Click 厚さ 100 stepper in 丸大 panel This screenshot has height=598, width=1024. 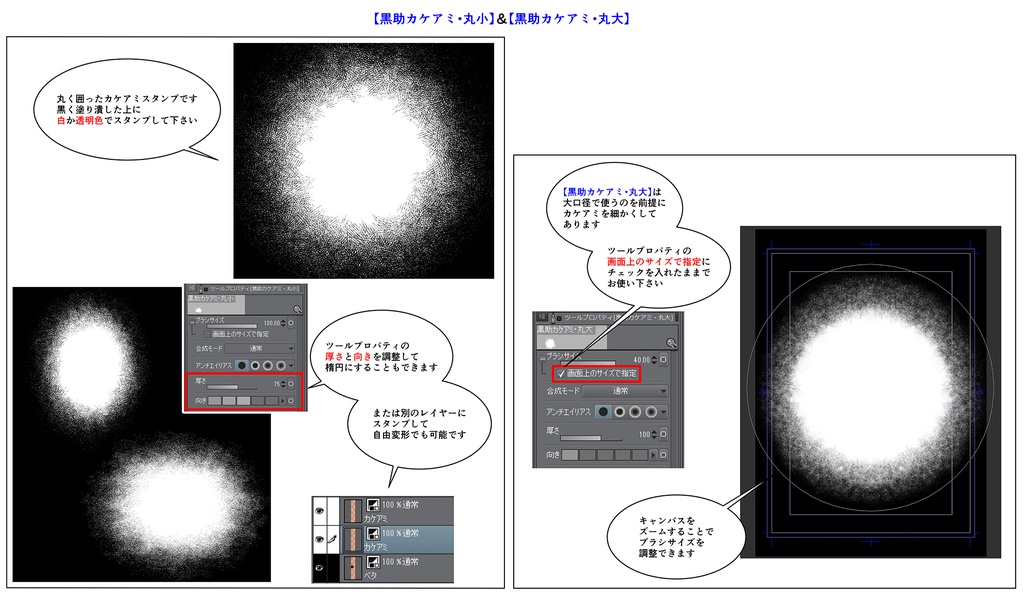[x=654, y=434]
